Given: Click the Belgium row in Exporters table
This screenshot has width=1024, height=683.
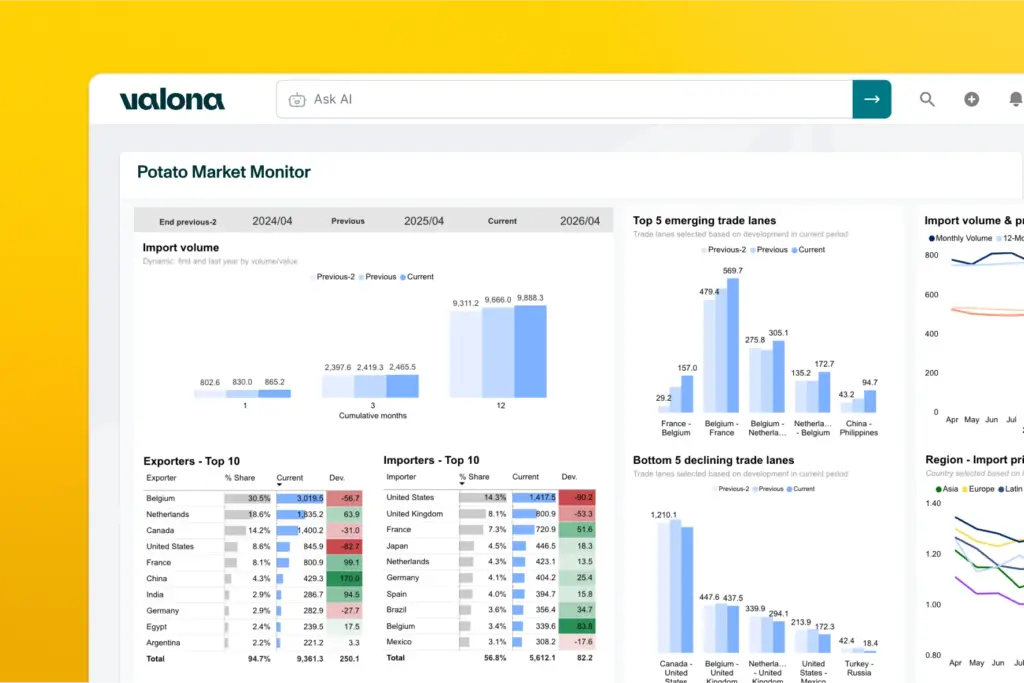Looking at the screenshot, I should (253, 498).
